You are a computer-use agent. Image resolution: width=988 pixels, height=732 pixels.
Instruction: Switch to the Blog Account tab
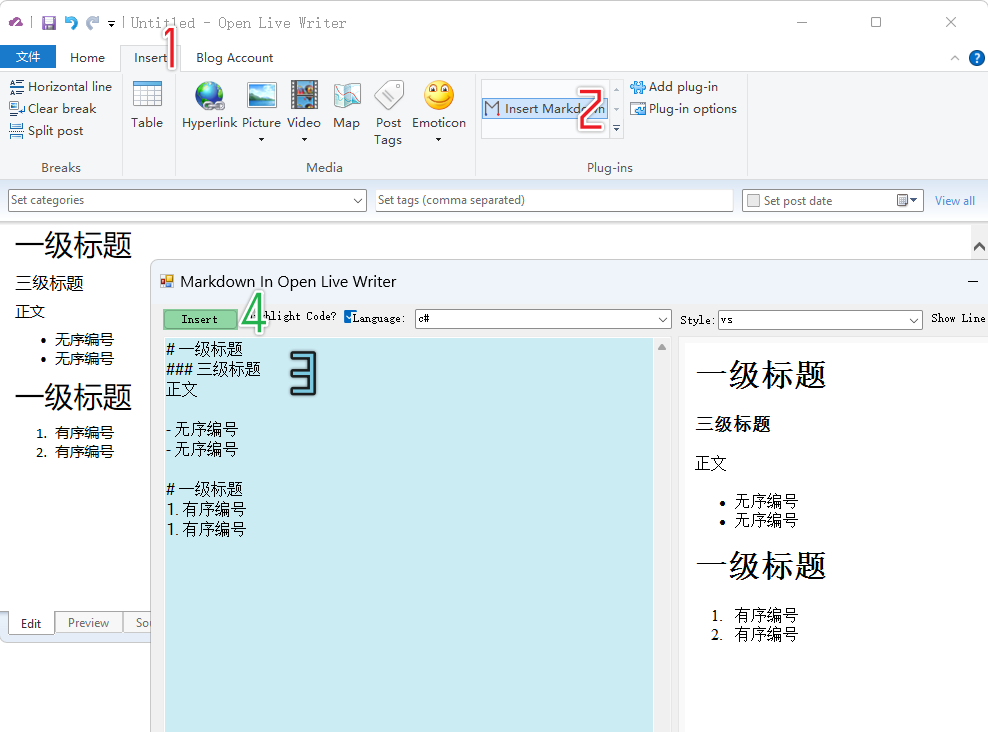(x=234, y=57)
